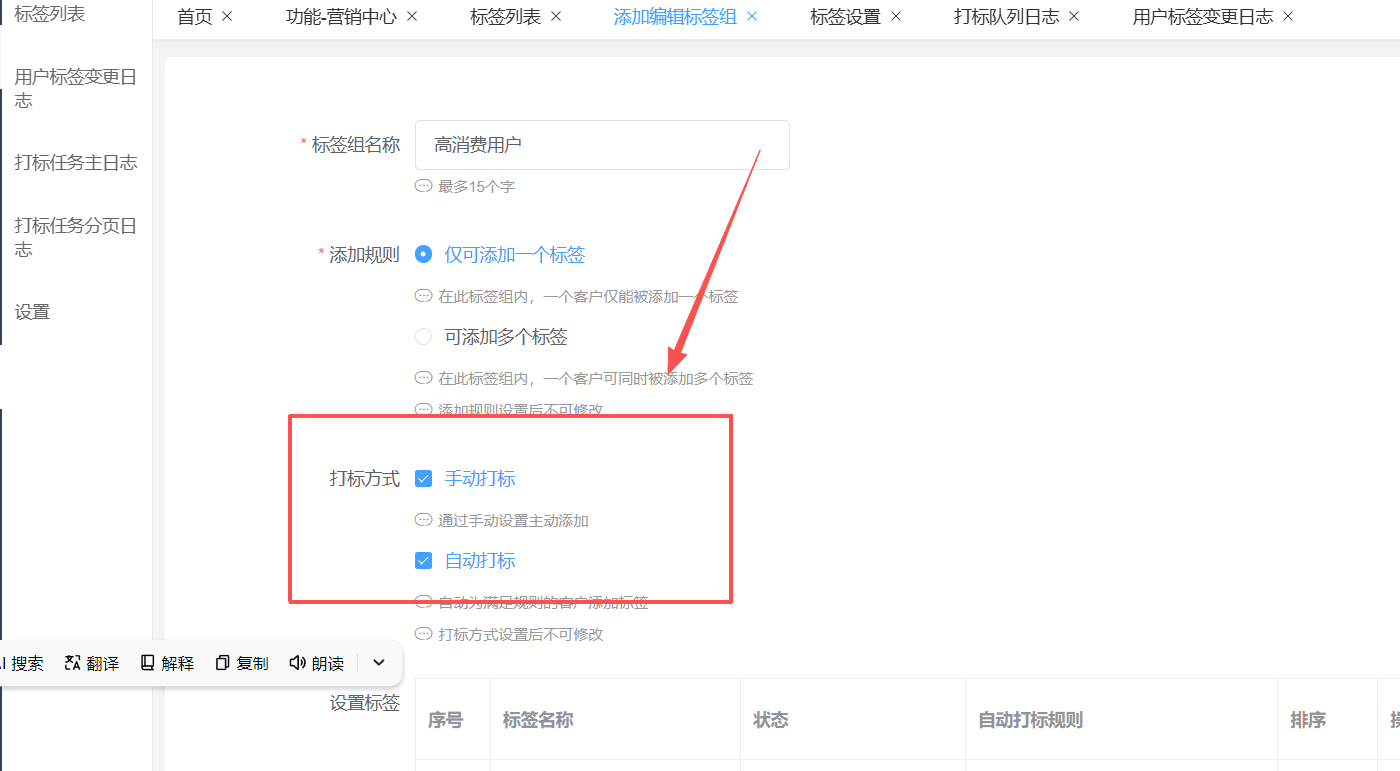The width and height of the screenshot is (1400, 771).
Task: Open 打标任务主日志 in the left sidebar
Action: click(76, 163)
